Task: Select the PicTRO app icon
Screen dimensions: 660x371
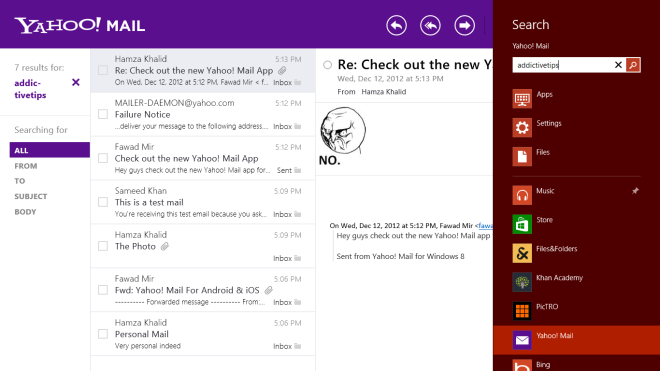Action: point(522,311)
